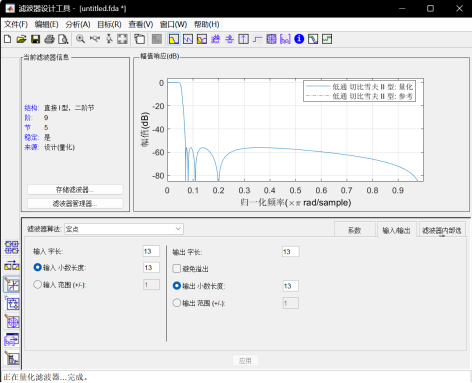The height and width of the screenshot is (383, 472).
Task: Open a saved session with folder icon
Action: pos(21,39)
